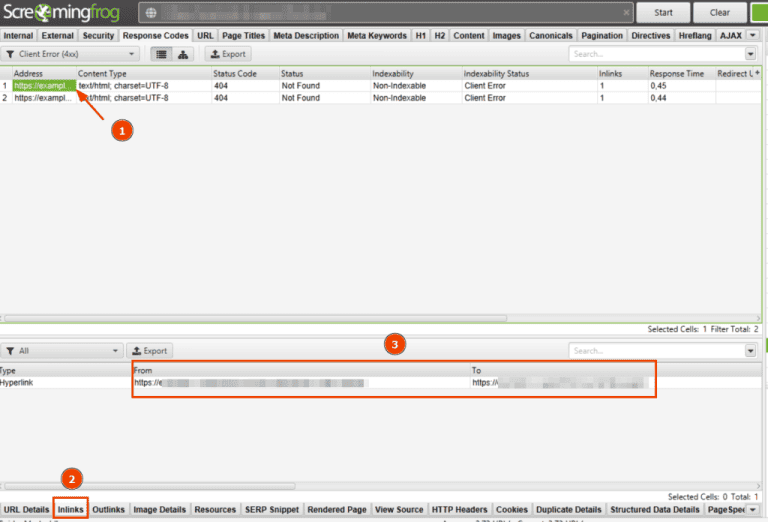Viewport: 768px width, 522px height.
Task: Open the HTTP Headers bottom tab
Action: coord(460,509)
